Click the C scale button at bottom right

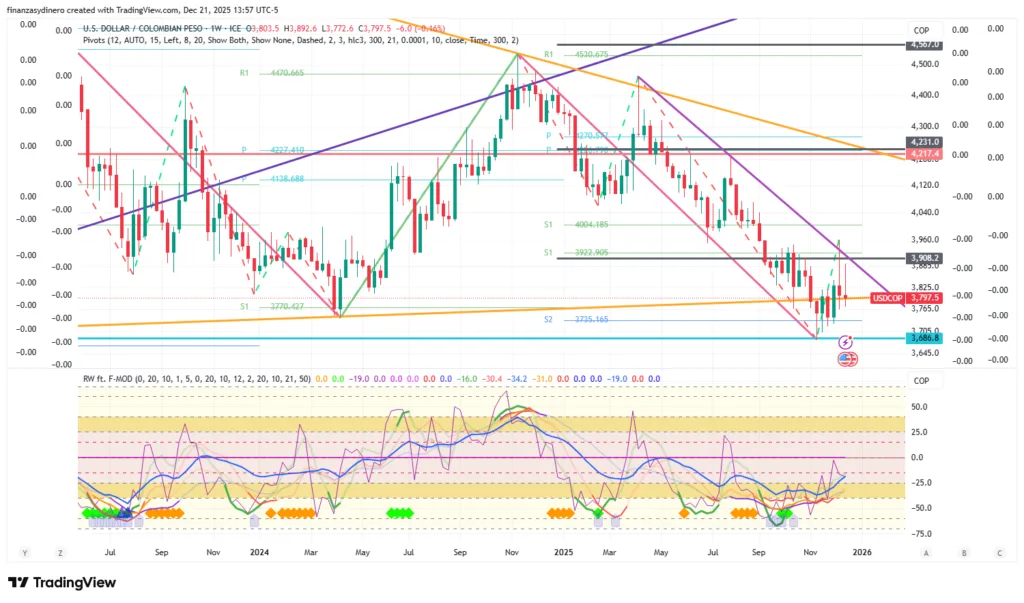tap(999, 552)
